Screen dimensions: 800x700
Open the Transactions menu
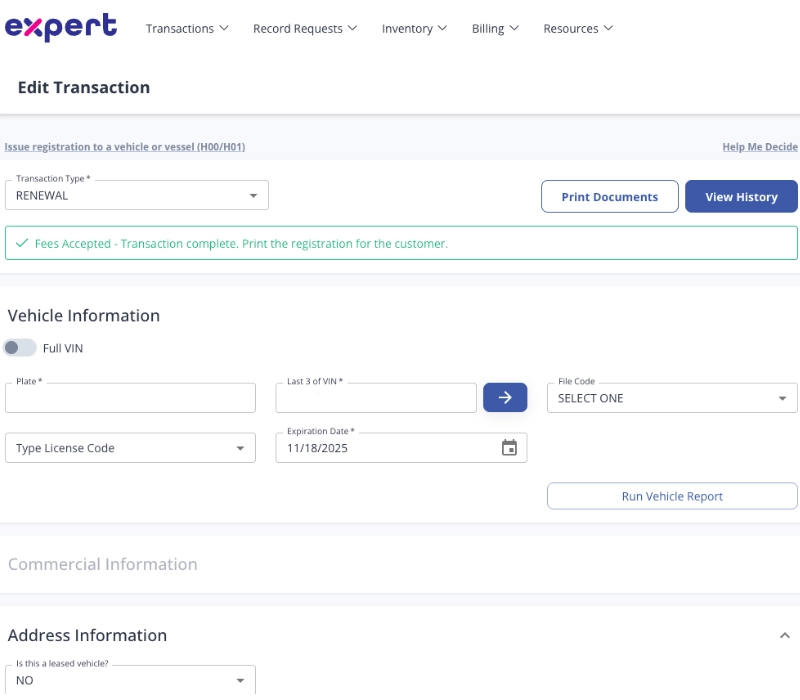(x=187, y=29)
